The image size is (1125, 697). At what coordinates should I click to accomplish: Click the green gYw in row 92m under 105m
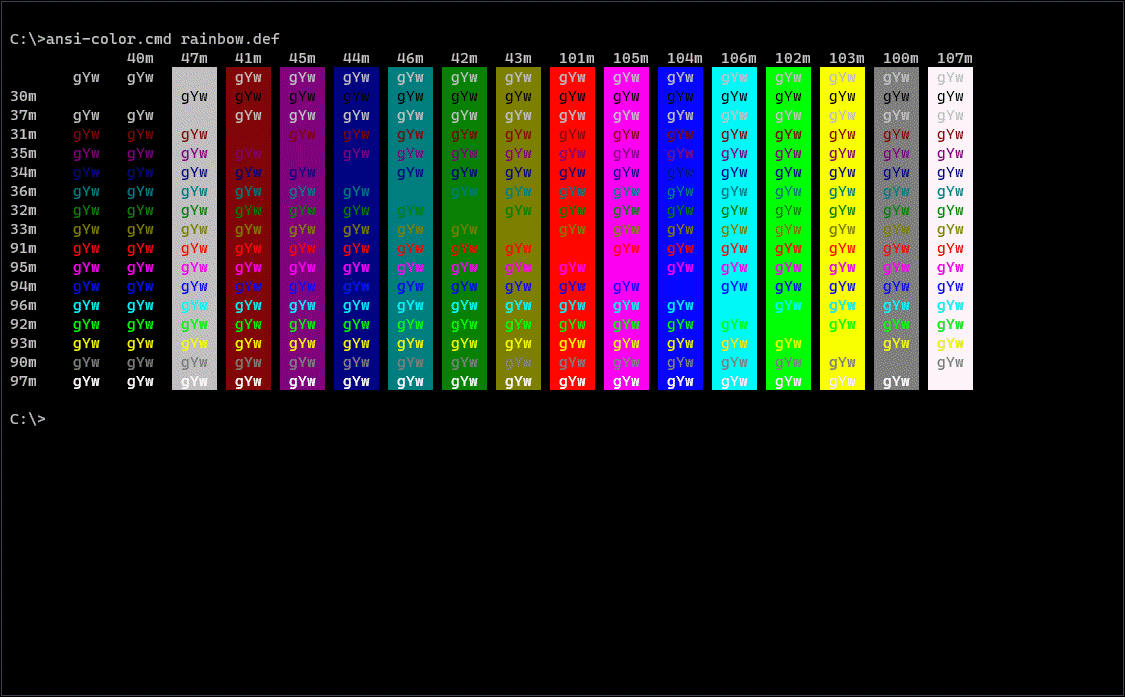pos(626,325)
